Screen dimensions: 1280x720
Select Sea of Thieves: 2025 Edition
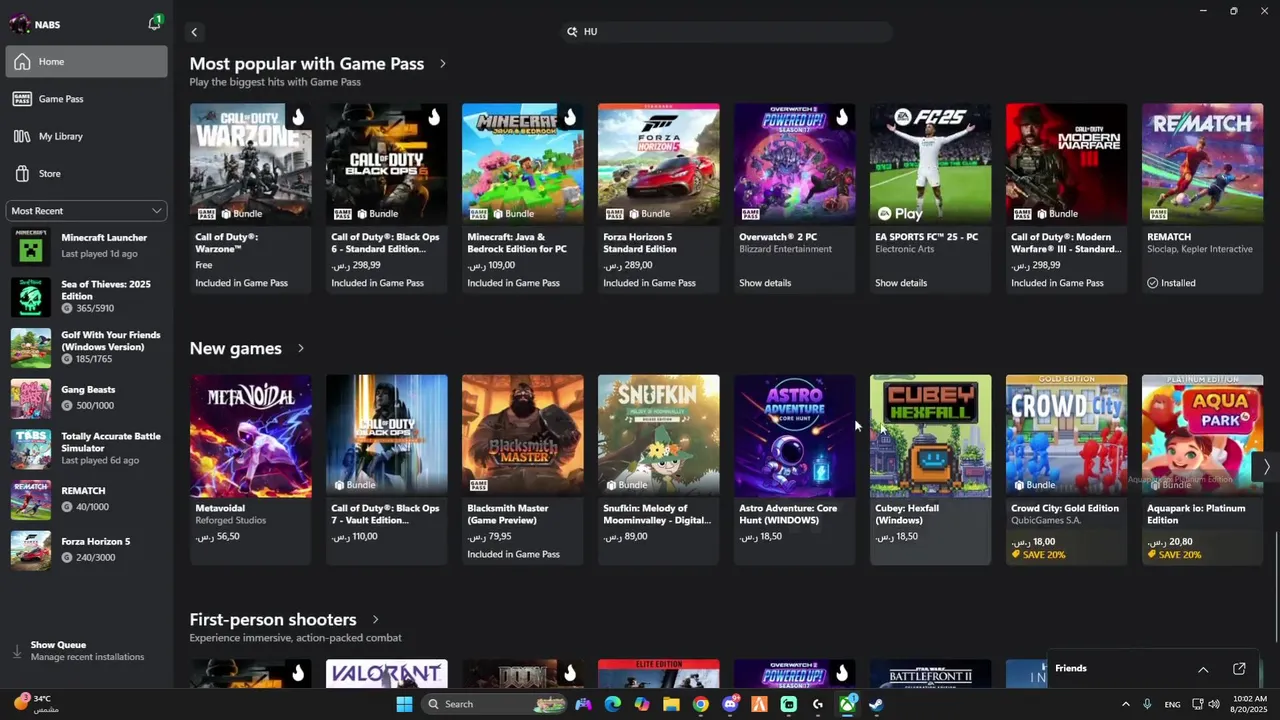pos(87,297)
